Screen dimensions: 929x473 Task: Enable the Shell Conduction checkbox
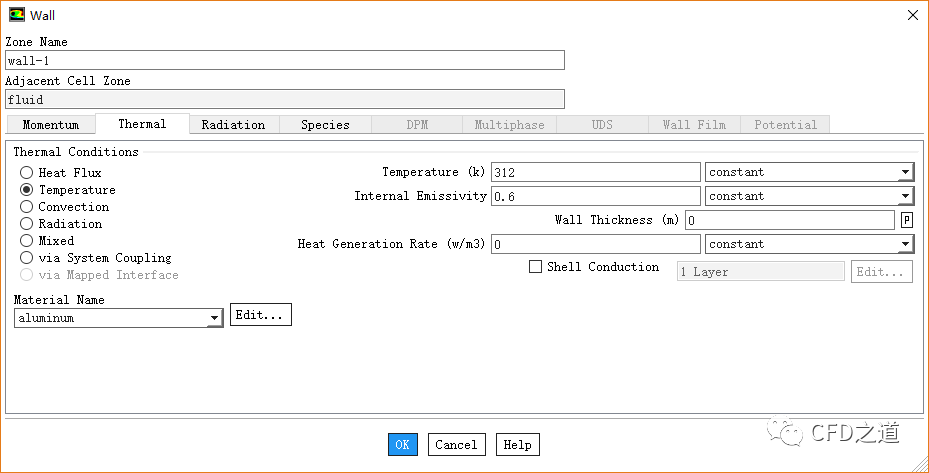click(x=536, y=267)
